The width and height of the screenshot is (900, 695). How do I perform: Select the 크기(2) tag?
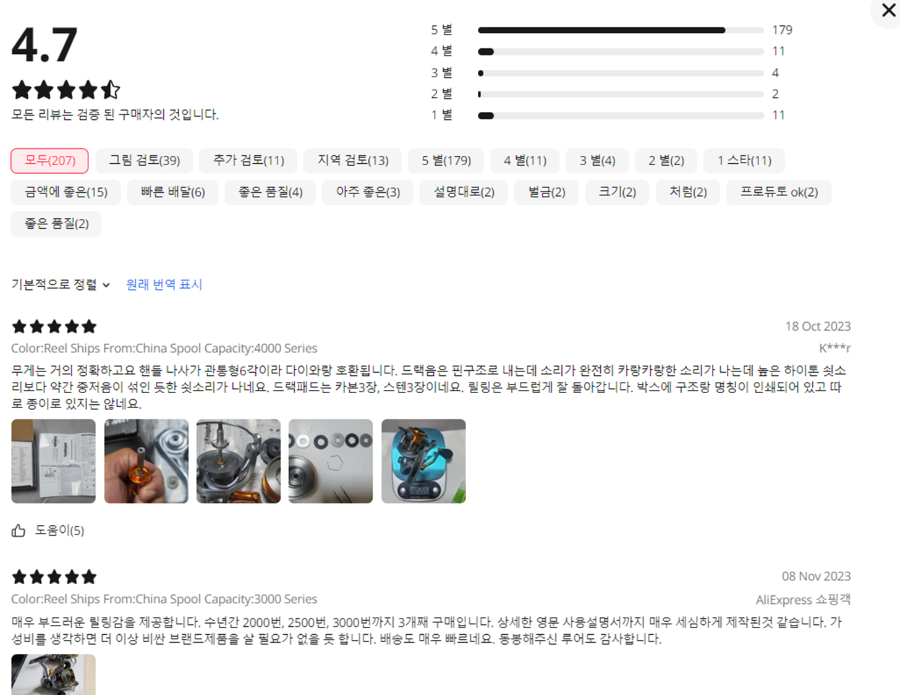(617, 192)
